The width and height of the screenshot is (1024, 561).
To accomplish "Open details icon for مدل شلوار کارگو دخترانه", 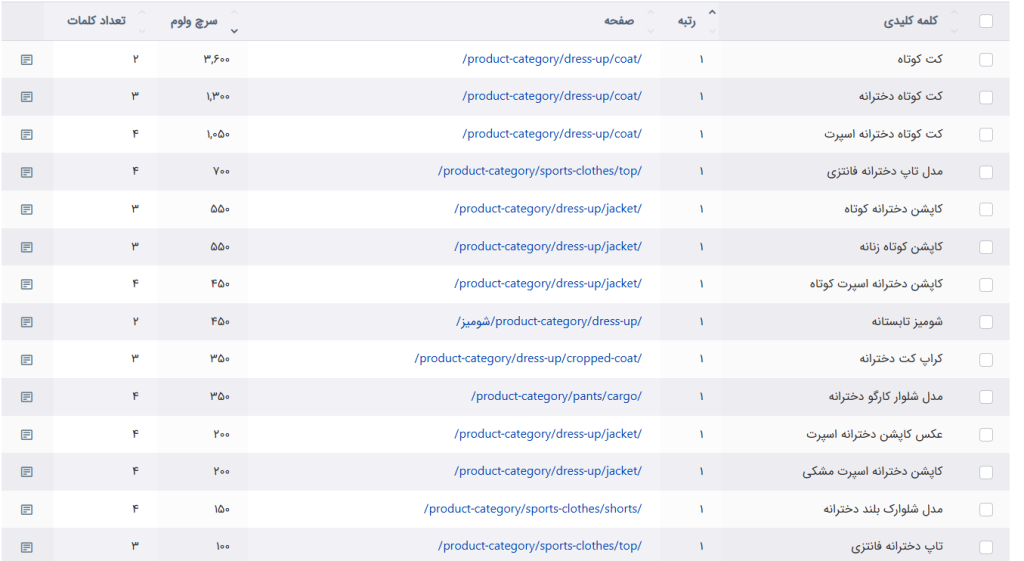I will coord(27,397).
